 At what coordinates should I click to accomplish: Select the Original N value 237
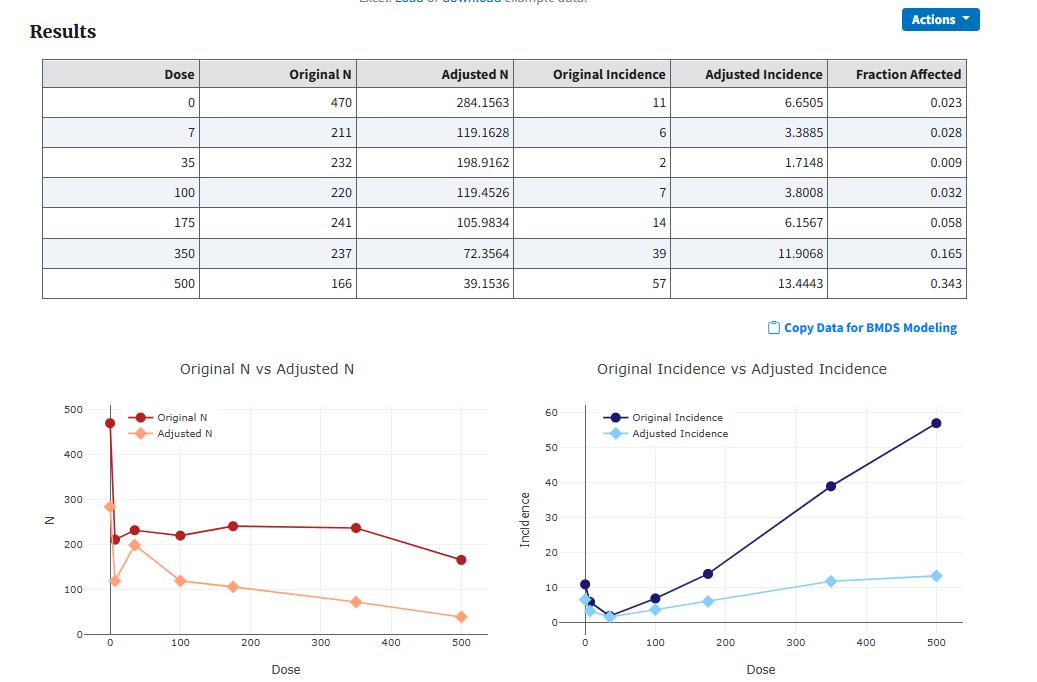point(341,253)
